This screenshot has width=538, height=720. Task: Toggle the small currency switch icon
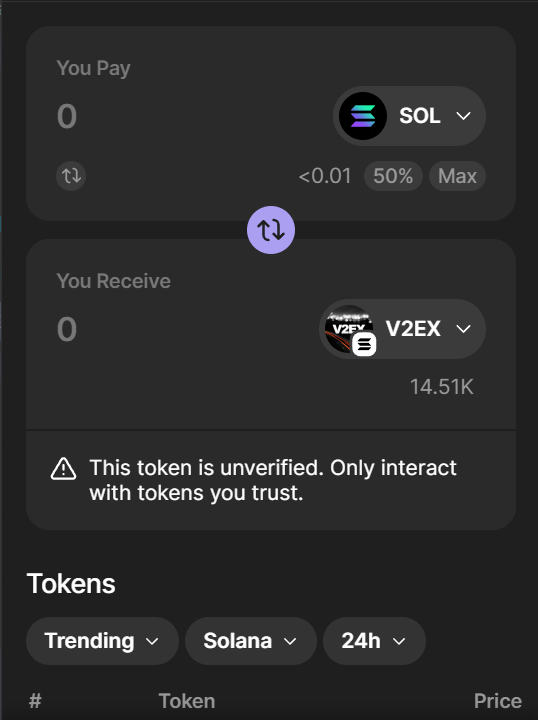(x=71, y=175)
